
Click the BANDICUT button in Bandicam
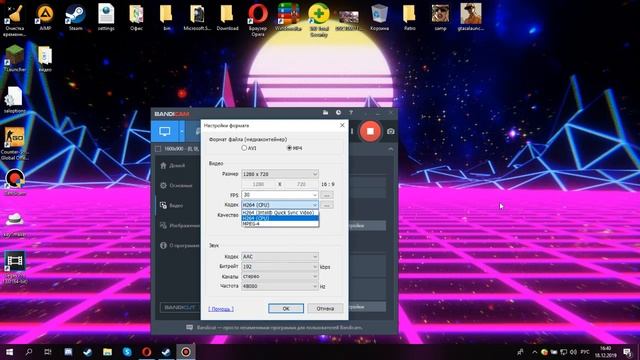point(180,307)
